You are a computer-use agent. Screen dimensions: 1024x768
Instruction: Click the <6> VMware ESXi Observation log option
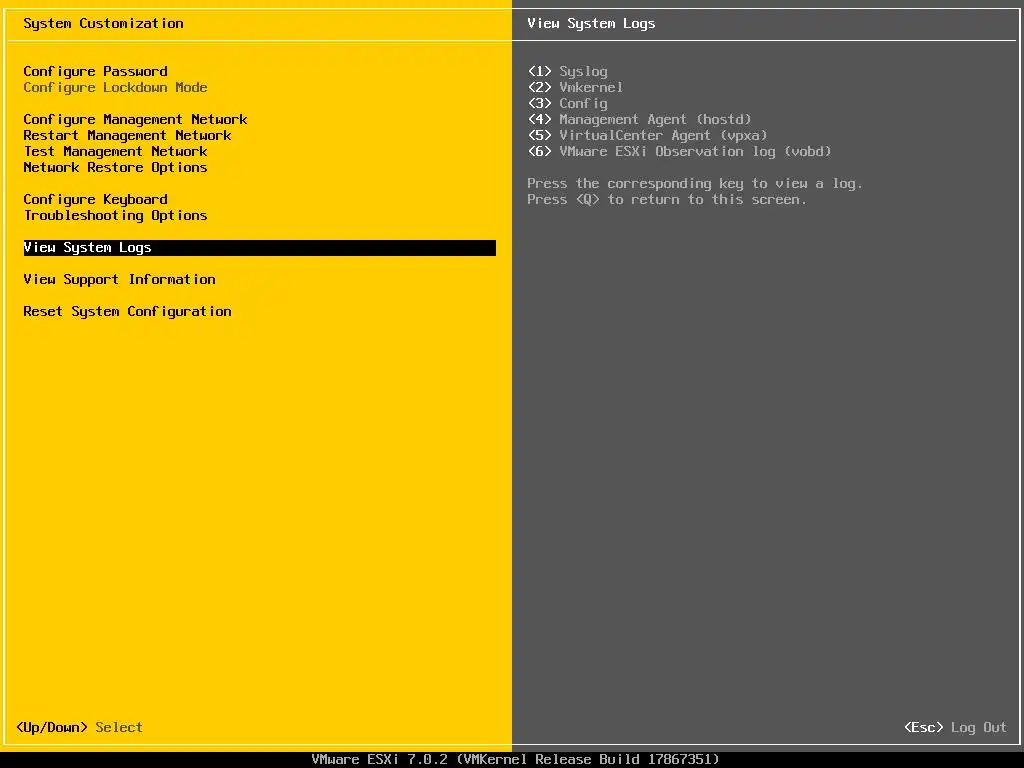click(679, 152)
